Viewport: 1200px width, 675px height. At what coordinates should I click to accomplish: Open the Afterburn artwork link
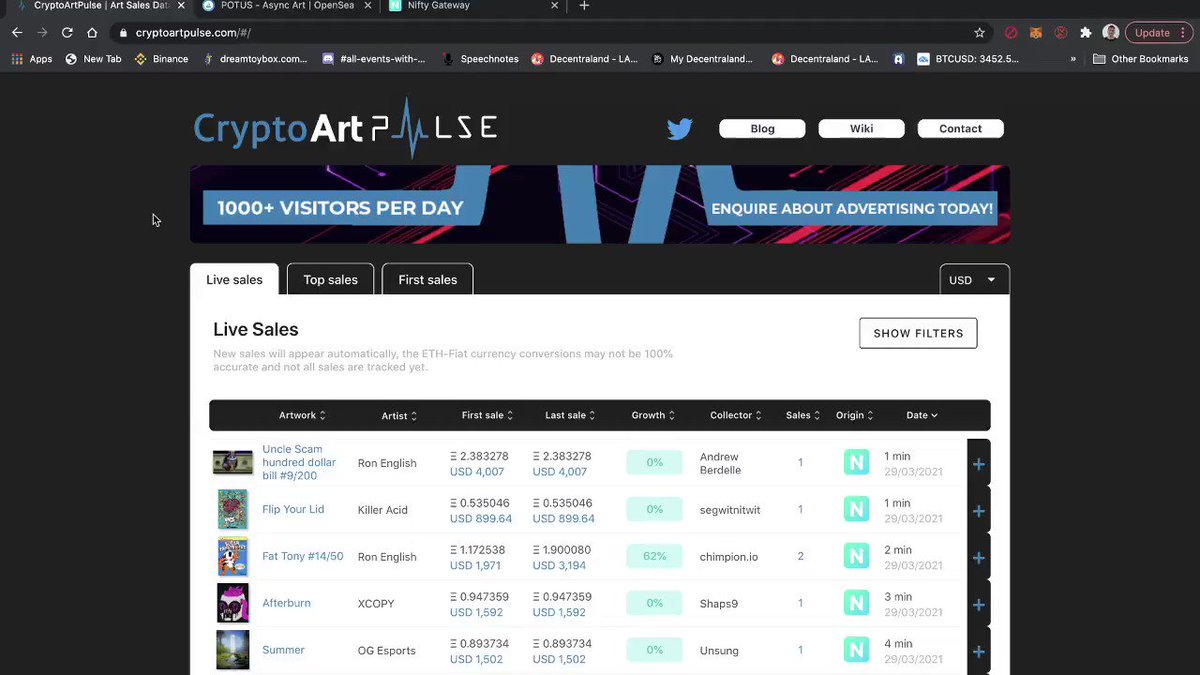pyautogui.click(x=286, y=603)
